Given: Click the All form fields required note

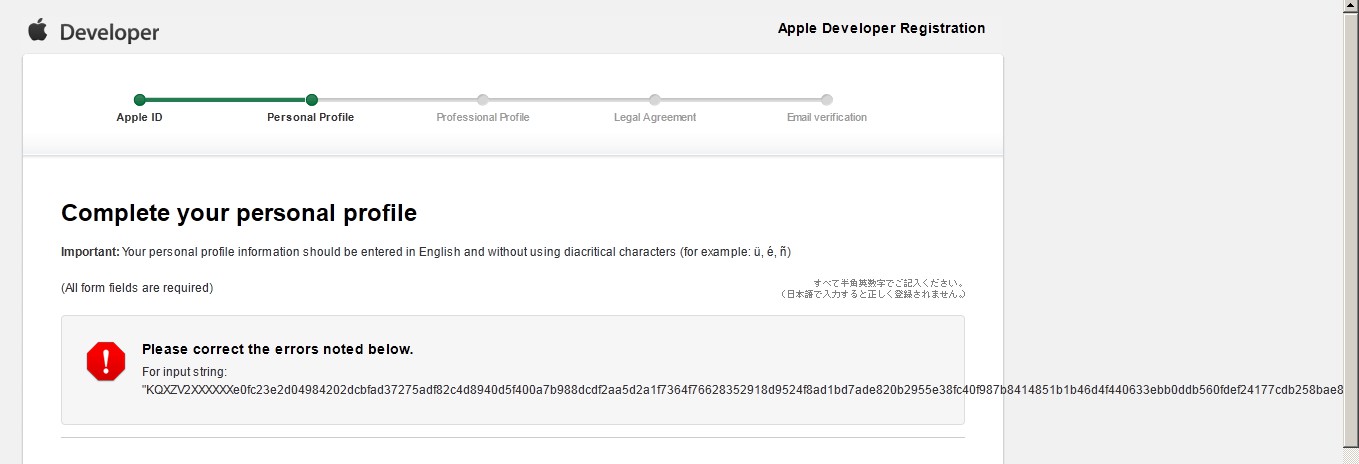Looking at the screenshot, I should (137, 288).
